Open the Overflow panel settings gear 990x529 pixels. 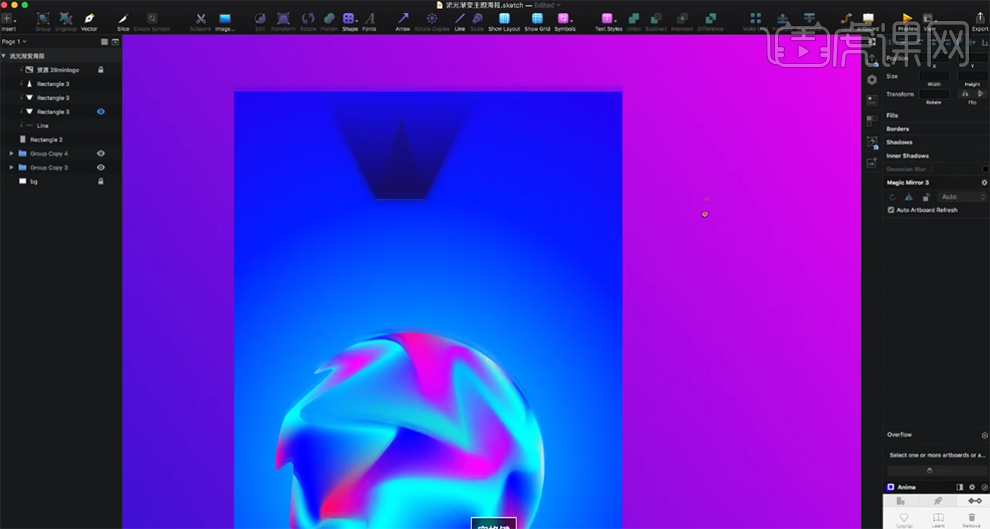pos(984,435)
